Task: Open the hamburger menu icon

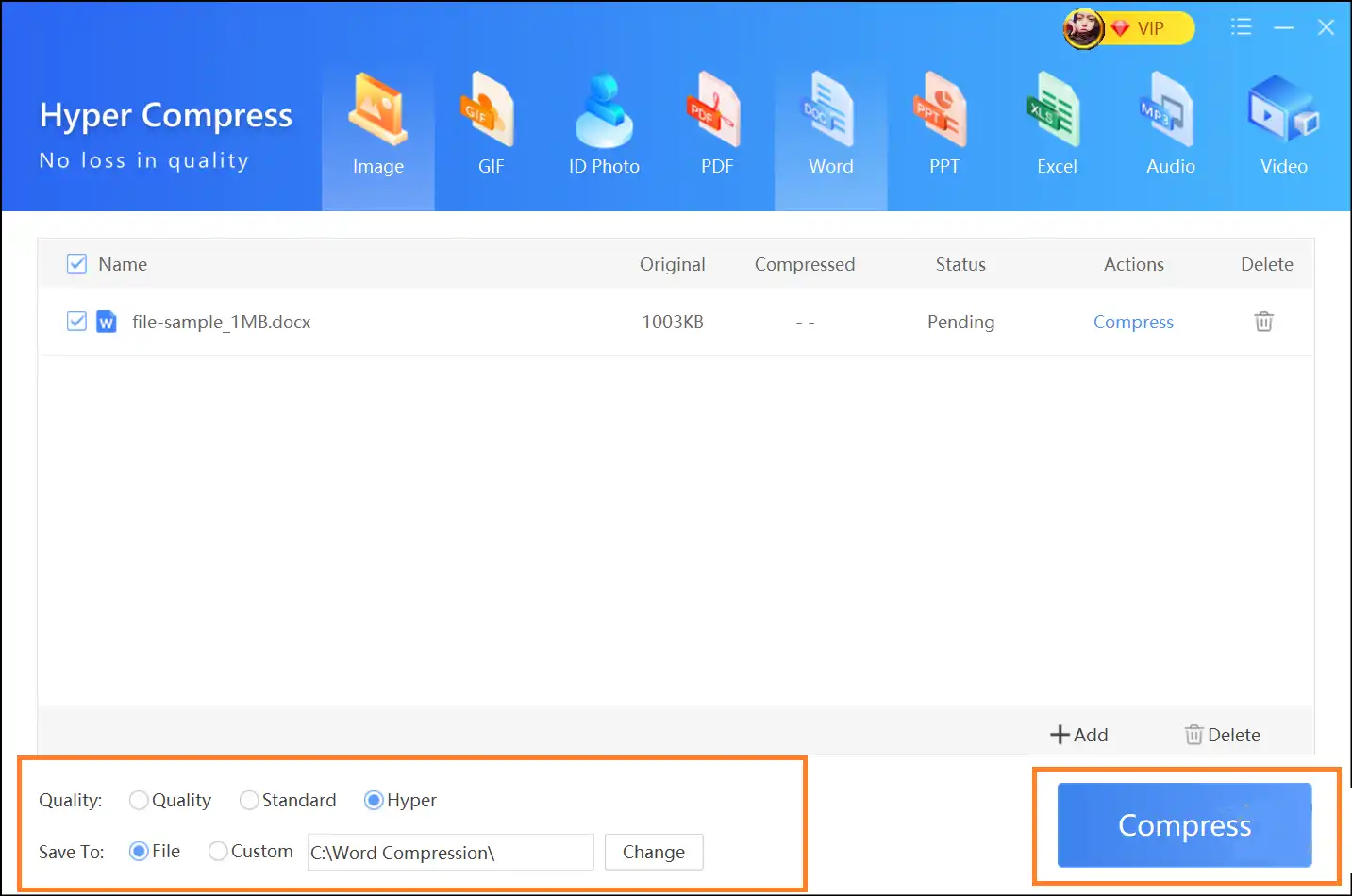Action: [x=1242, y=27]
